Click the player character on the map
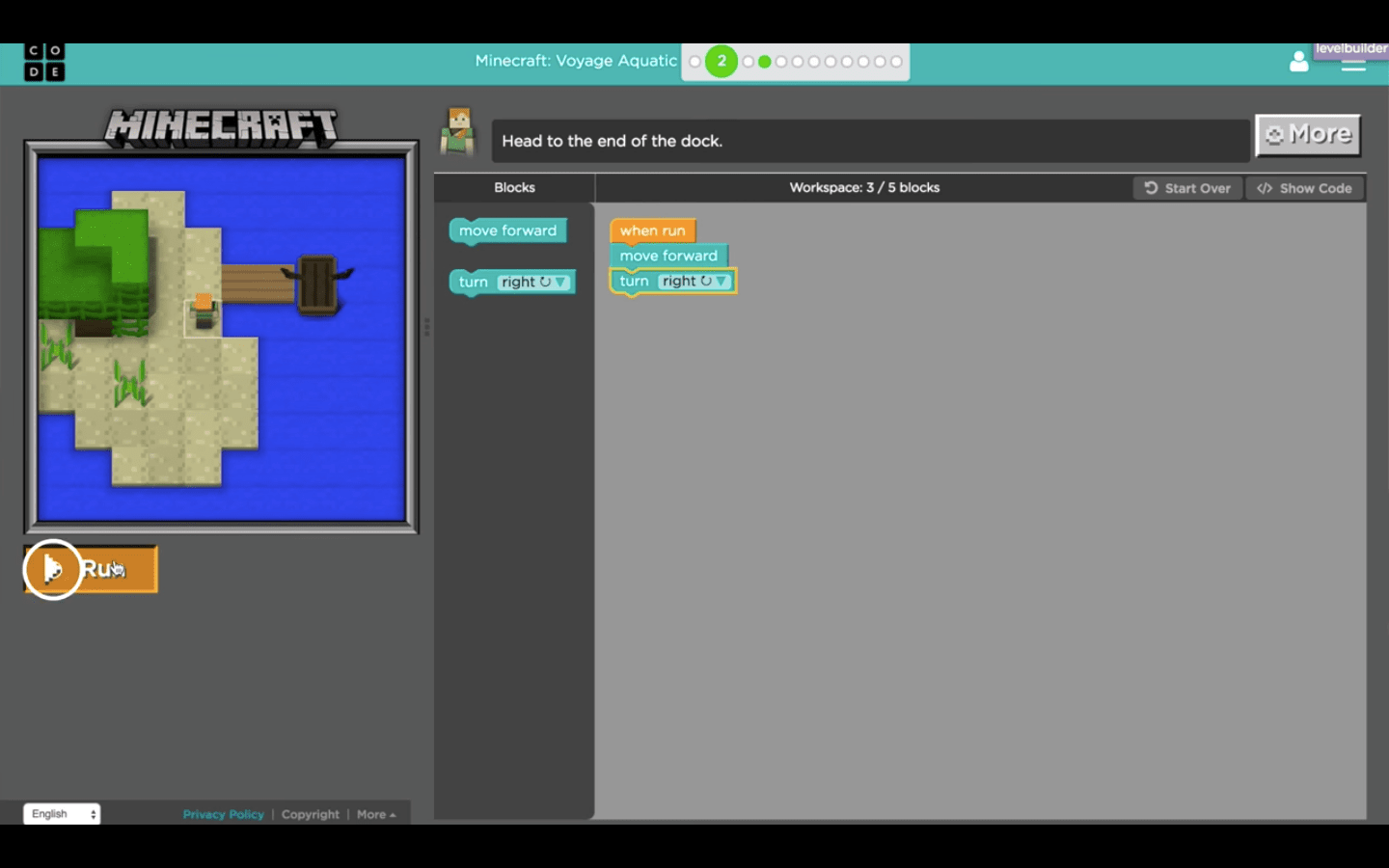This screenshot has height=868, width=1389. (204, 312)
